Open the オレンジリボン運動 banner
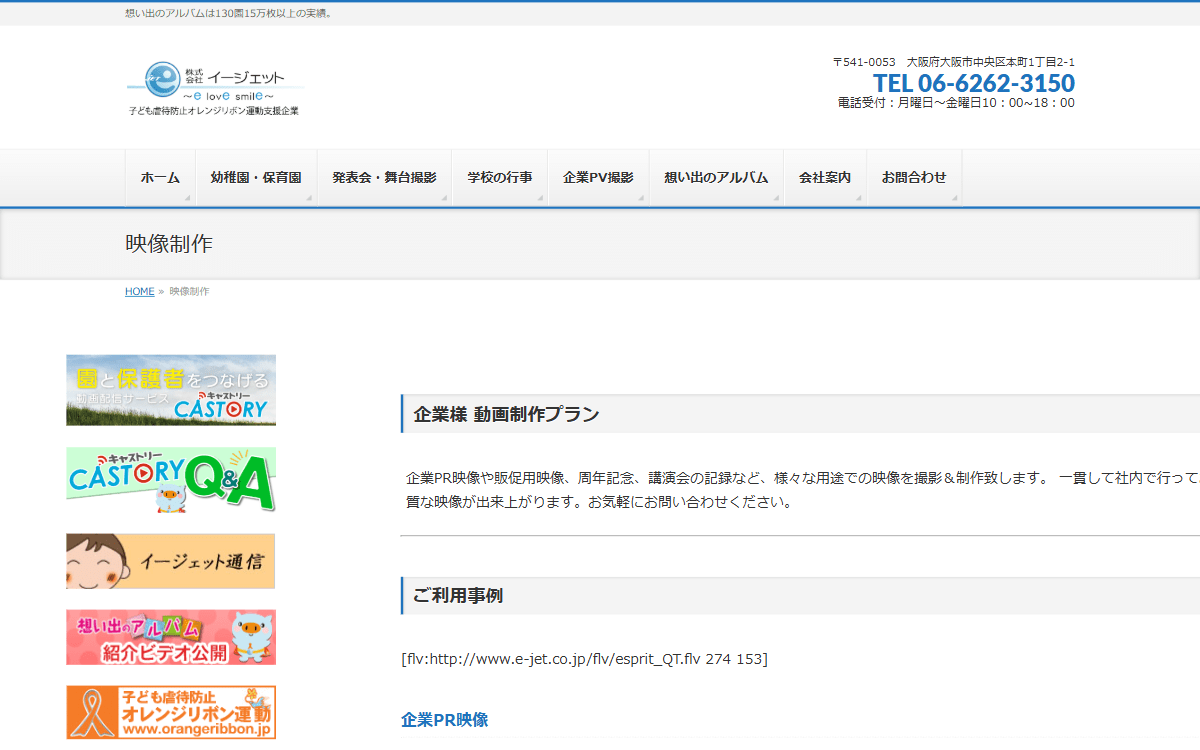 tap(171, 712)
